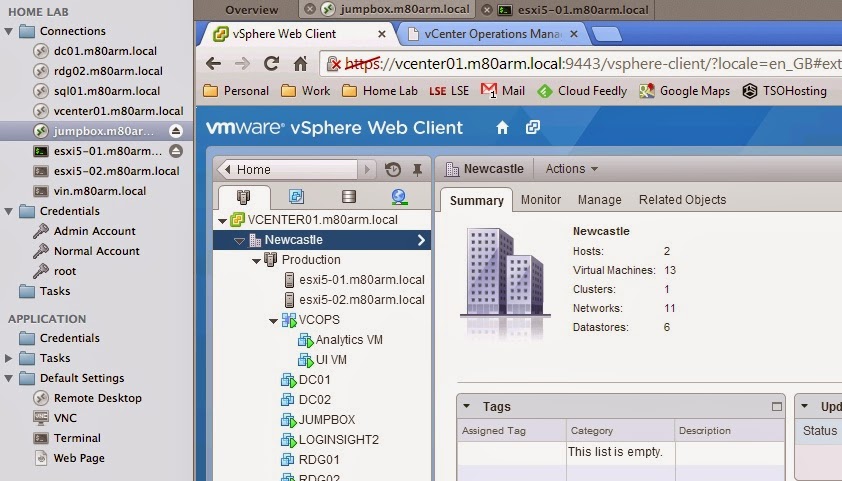The image size is (842, 481).
Task: Close the vSphere Web Client browser tab
Action: [382, 34]
